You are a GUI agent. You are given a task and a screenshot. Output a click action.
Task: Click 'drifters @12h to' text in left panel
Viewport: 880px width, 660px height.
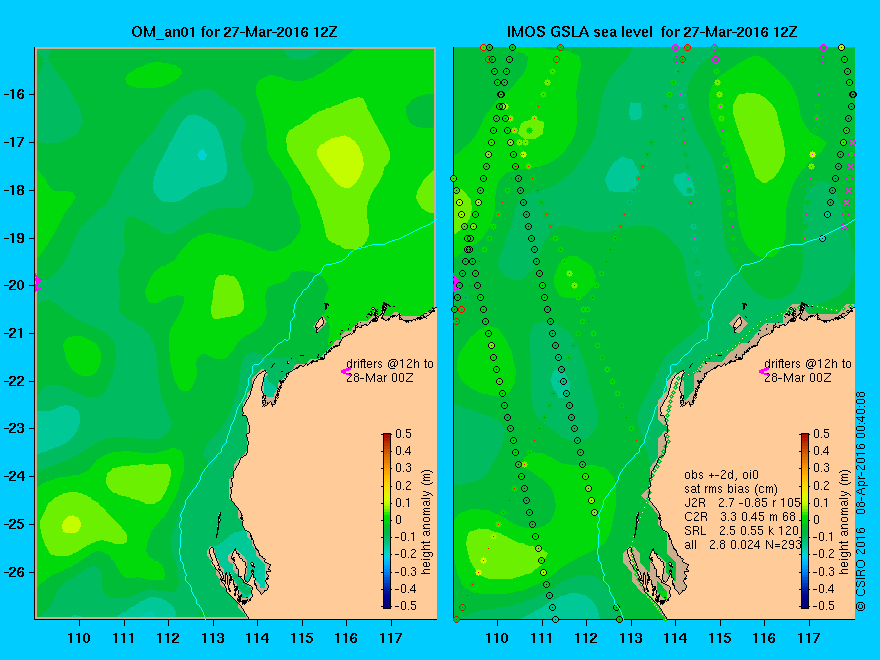[x=389, y=364]
